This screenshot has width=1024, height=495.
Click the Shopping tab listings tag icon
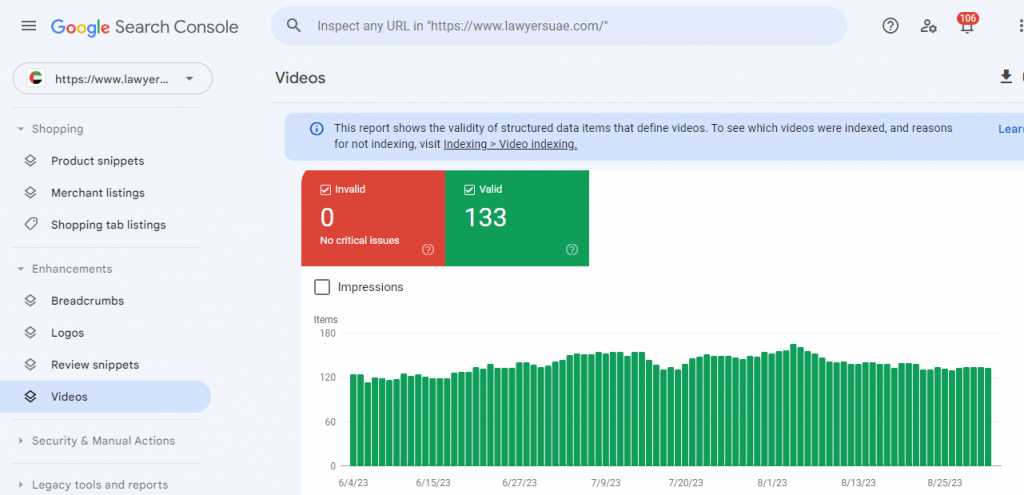coord(30,225)
